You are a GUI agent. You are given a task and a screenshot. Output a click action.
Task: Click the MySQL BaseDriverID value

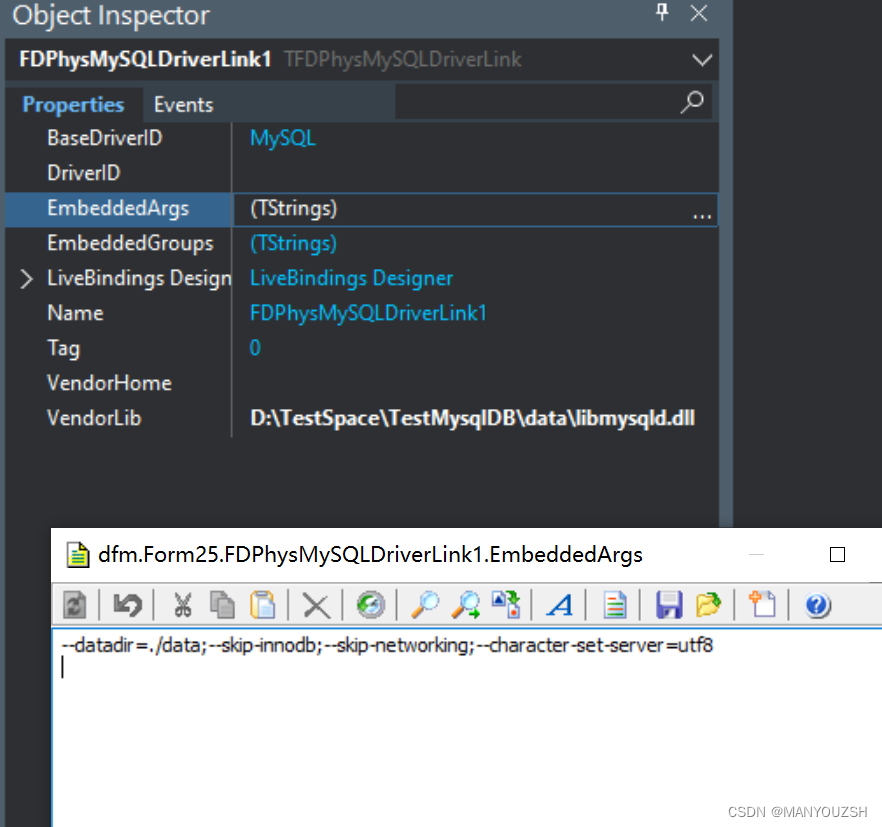coord(283,138)
